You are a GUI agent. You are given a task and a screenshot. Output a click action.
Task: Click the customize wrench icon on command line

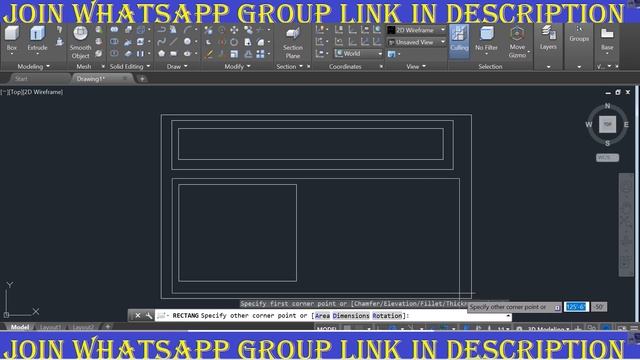tap(149, 316)
